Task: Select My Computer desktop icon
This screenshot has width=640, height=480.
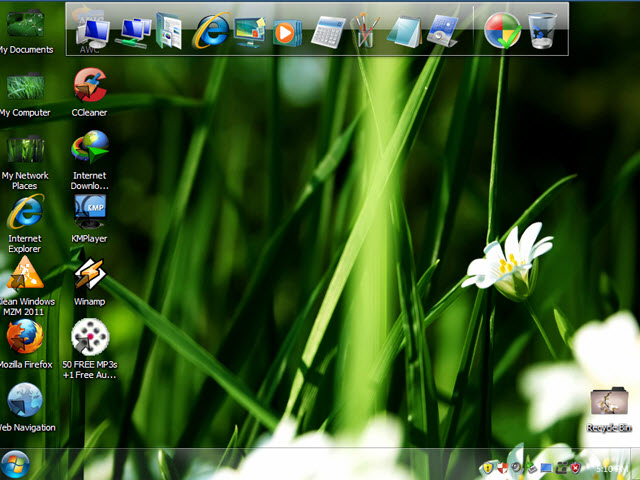Action: 25,95
